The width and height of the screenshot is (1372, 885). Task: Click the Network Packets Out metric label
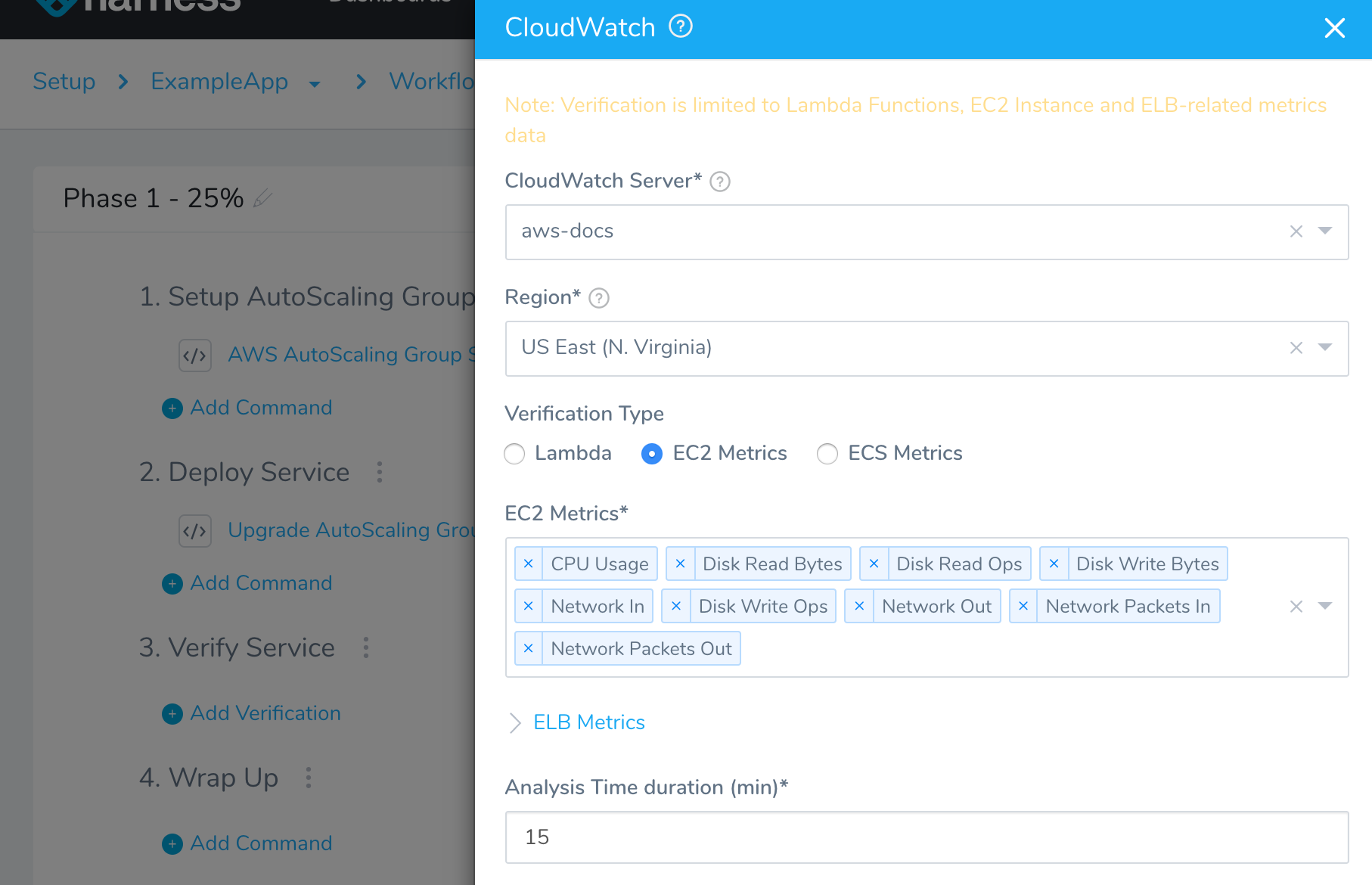(641, 648)
